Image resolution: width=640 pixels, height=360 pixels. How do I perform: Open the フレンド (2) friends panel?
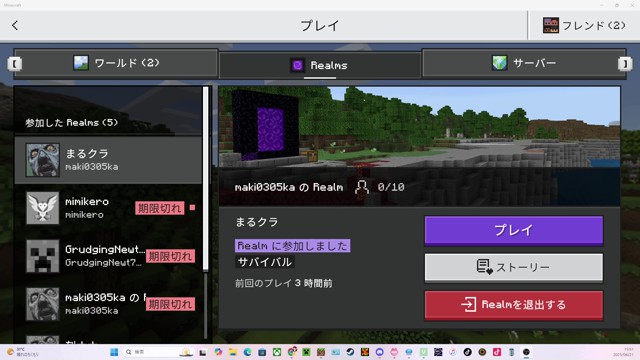584,25
